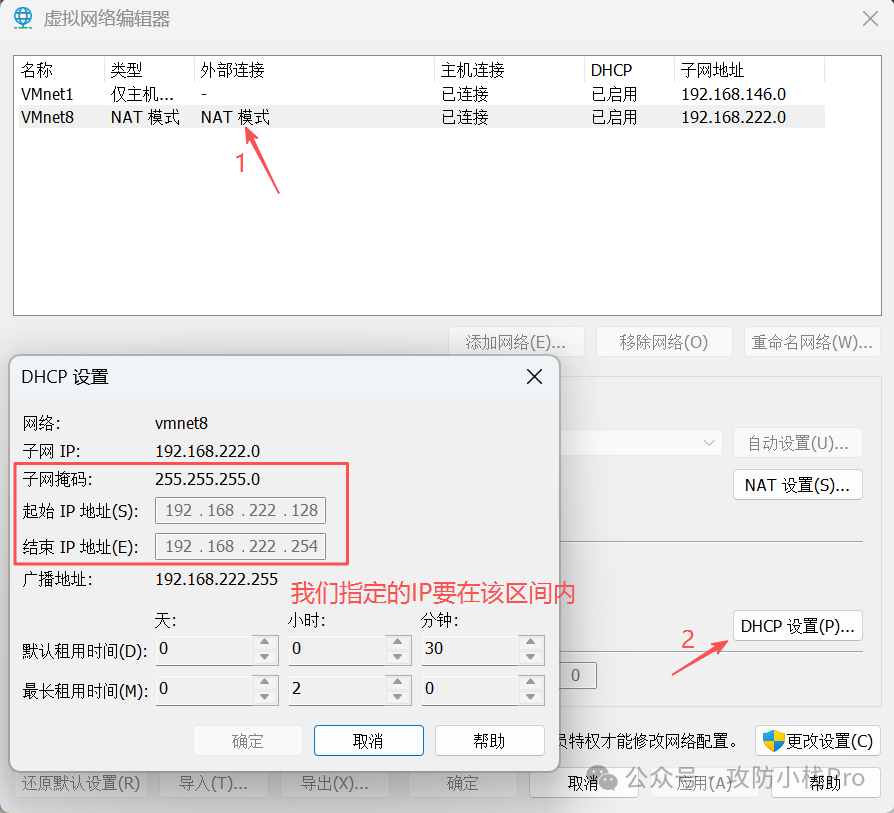Increase default lease hours spinner
894x813 pixels.
[397, 642]
